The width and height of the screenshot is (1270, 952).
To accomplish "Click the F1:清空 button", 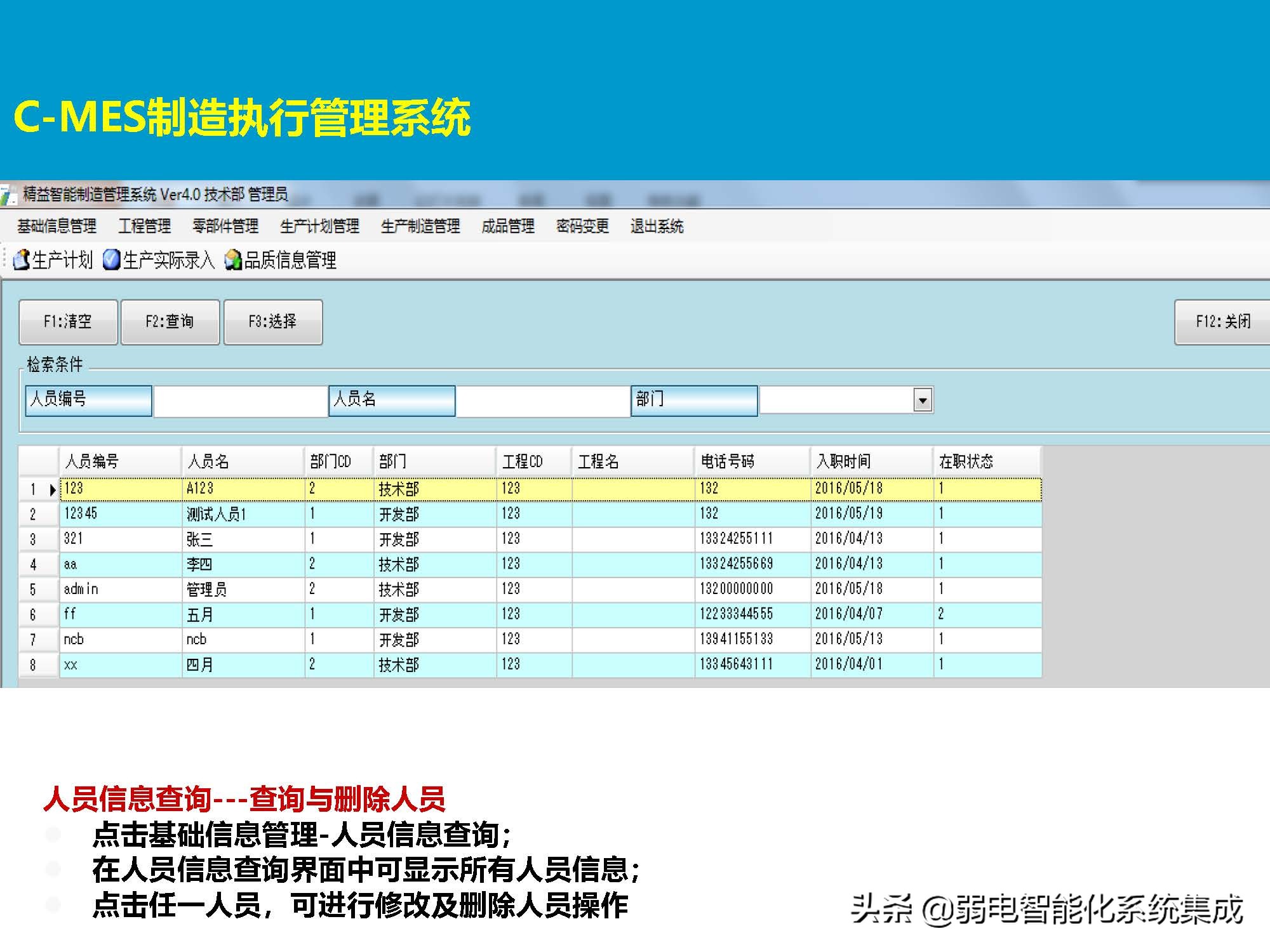I will point(69,322).
